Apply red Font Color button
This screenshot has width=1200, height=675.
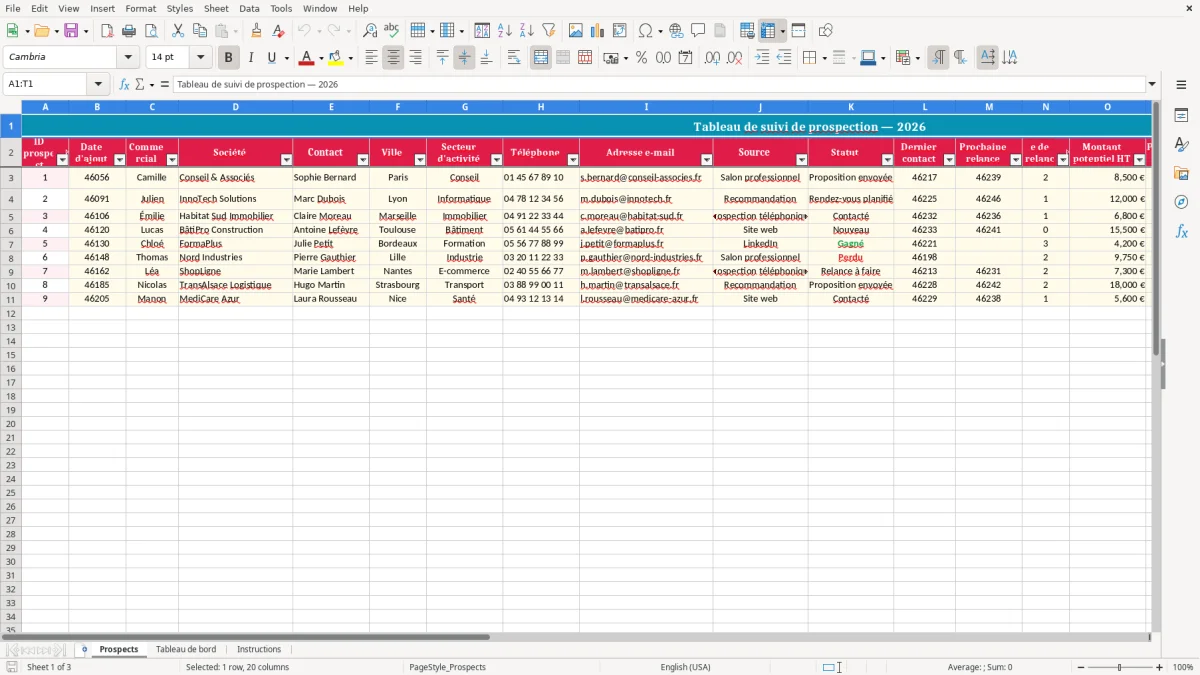(x=307, y=58)
